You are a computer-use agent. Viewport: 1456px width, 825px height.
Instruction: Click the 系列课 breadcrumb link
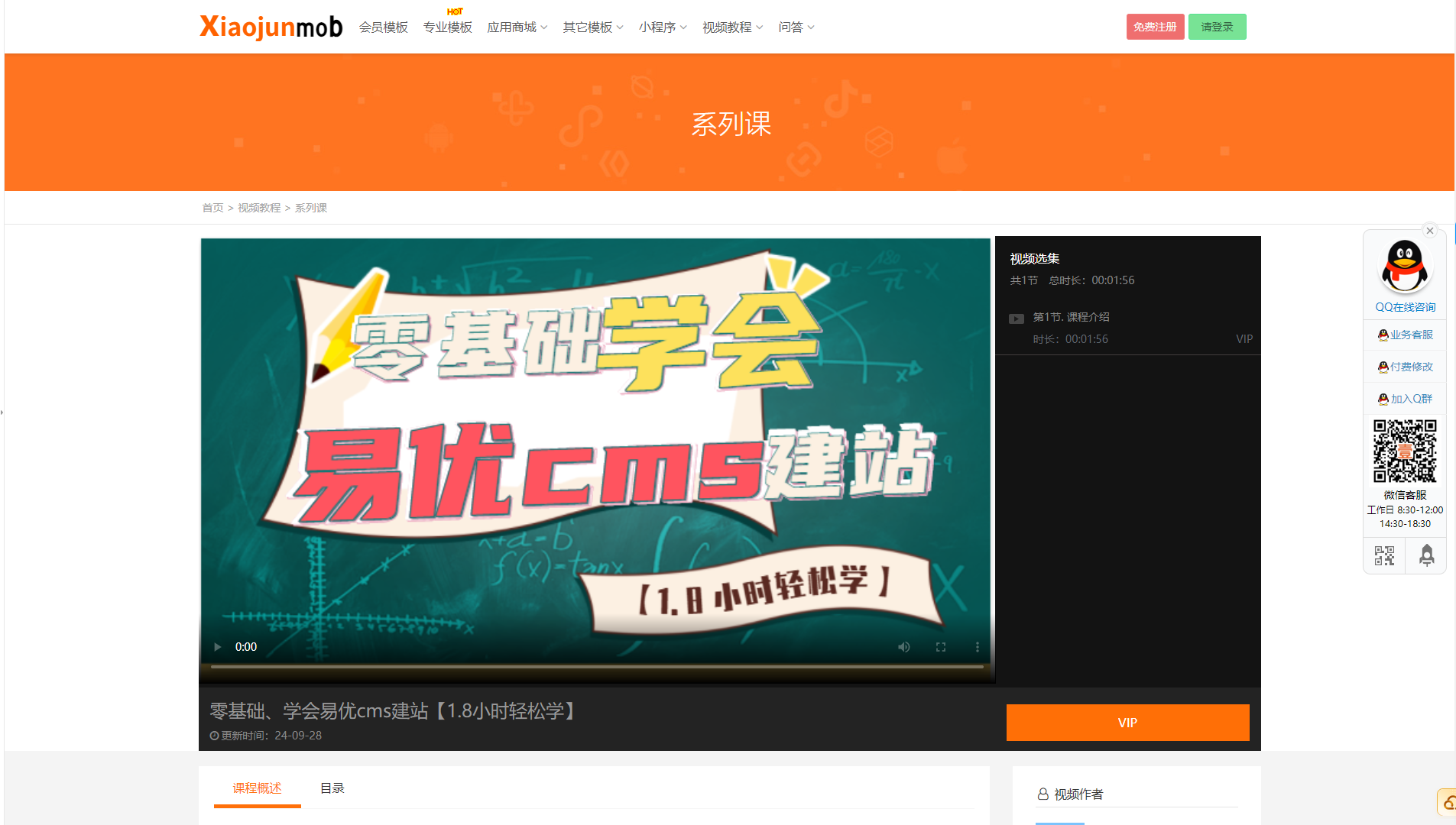[311, 208]
